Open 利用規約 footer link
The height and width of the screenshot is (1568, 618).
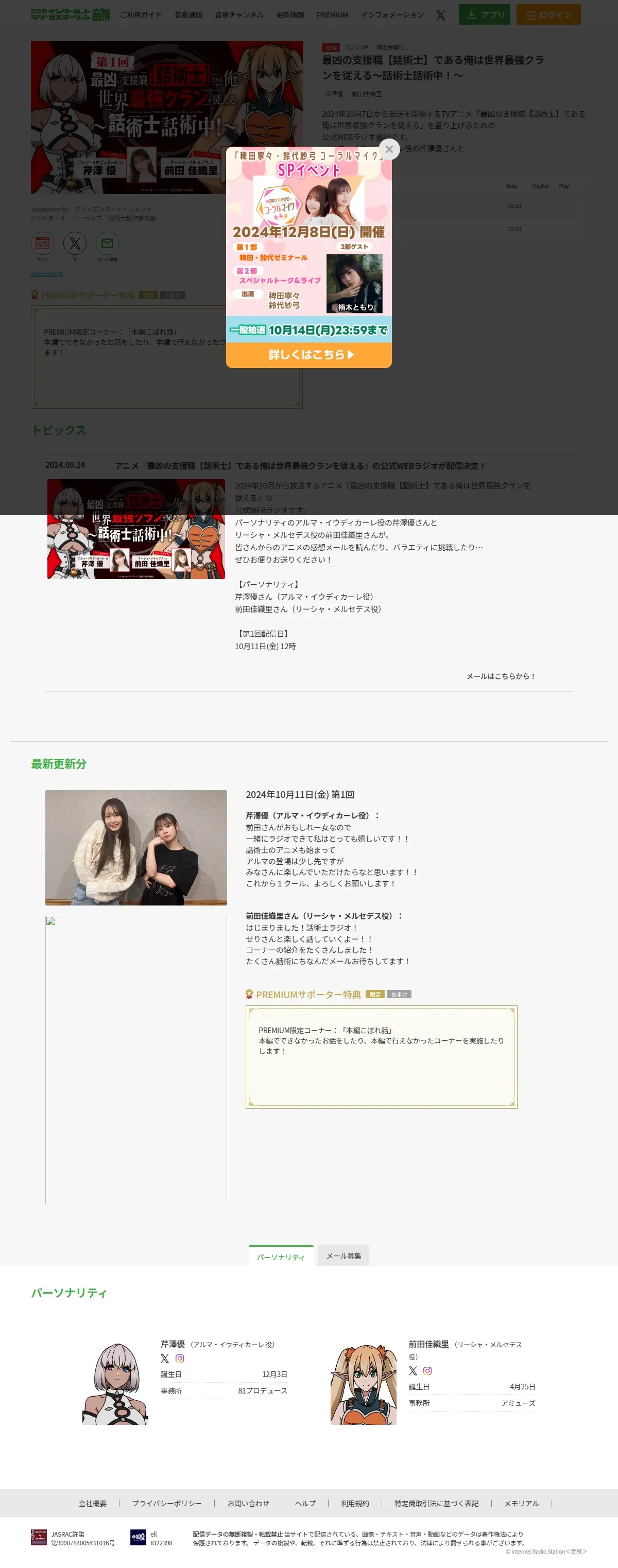[355, 1503]
